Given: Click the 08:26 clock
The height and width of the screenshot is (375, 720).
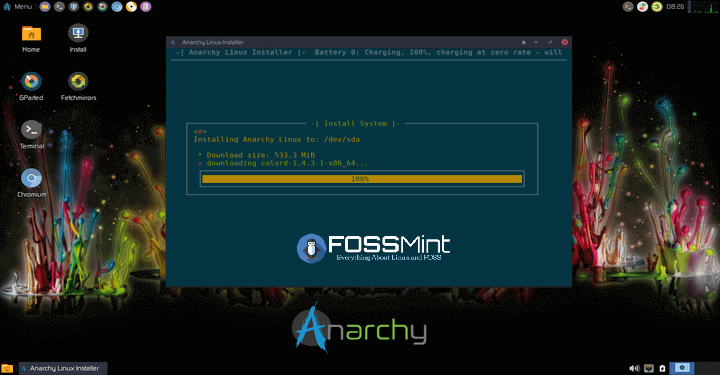Looking at the screenshot, I should 675,6.
